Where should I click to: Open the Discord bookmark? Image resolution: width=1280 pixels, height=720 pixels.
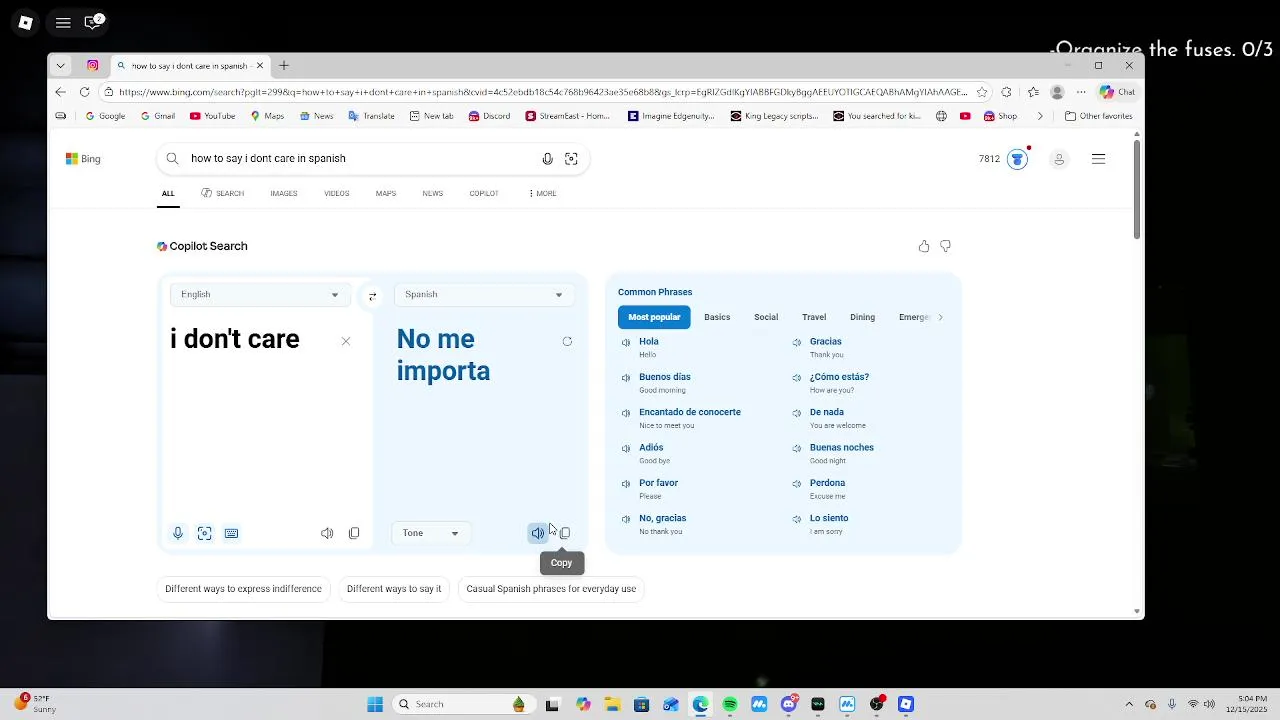(489, 116)
